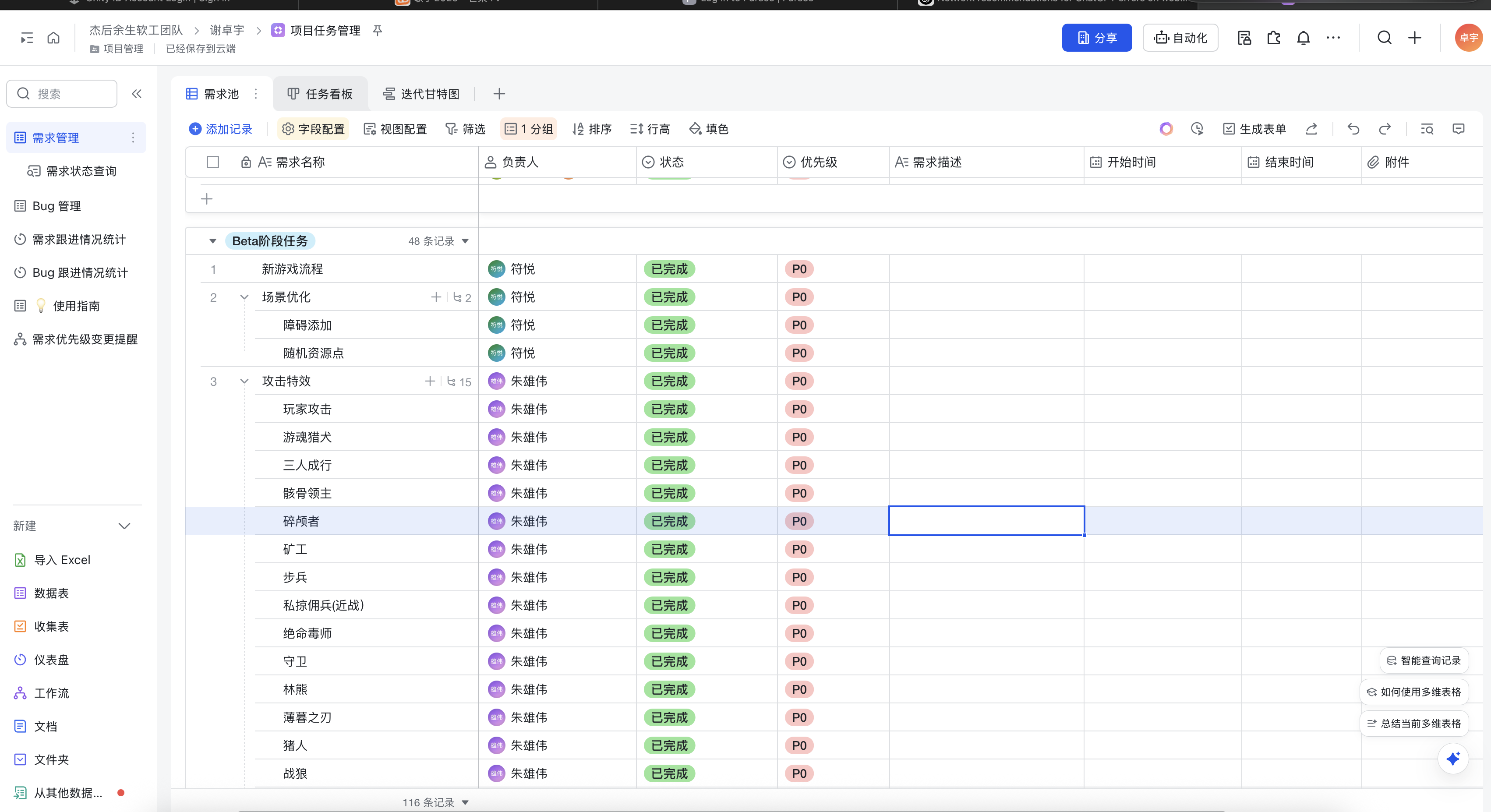Viewport: 1491px width, 812px height.
Task: Toggle the pin icon next to 项目任务管理
Action: coord(378,30)
